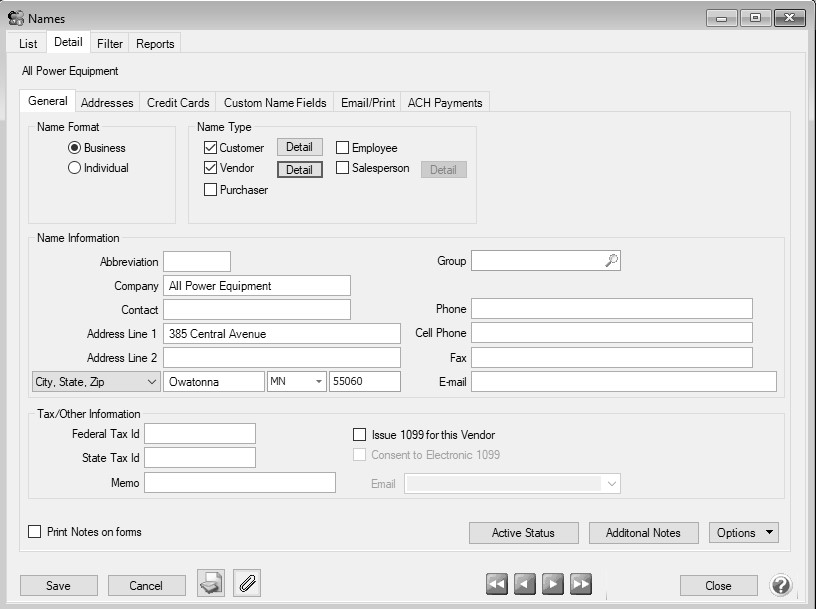
Task: Open attachments with the paperclip icon
Action: [x=247, y=583]
